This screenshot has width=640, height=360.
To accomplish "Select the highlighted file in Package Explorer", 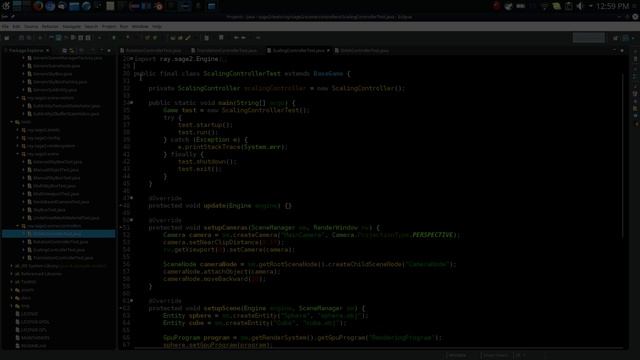I will tap(59, 234).
